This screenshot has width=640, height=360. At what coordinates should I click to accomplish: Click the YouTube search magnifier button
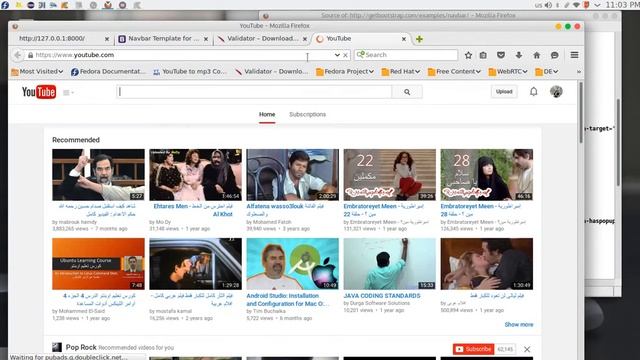(407, 92)
